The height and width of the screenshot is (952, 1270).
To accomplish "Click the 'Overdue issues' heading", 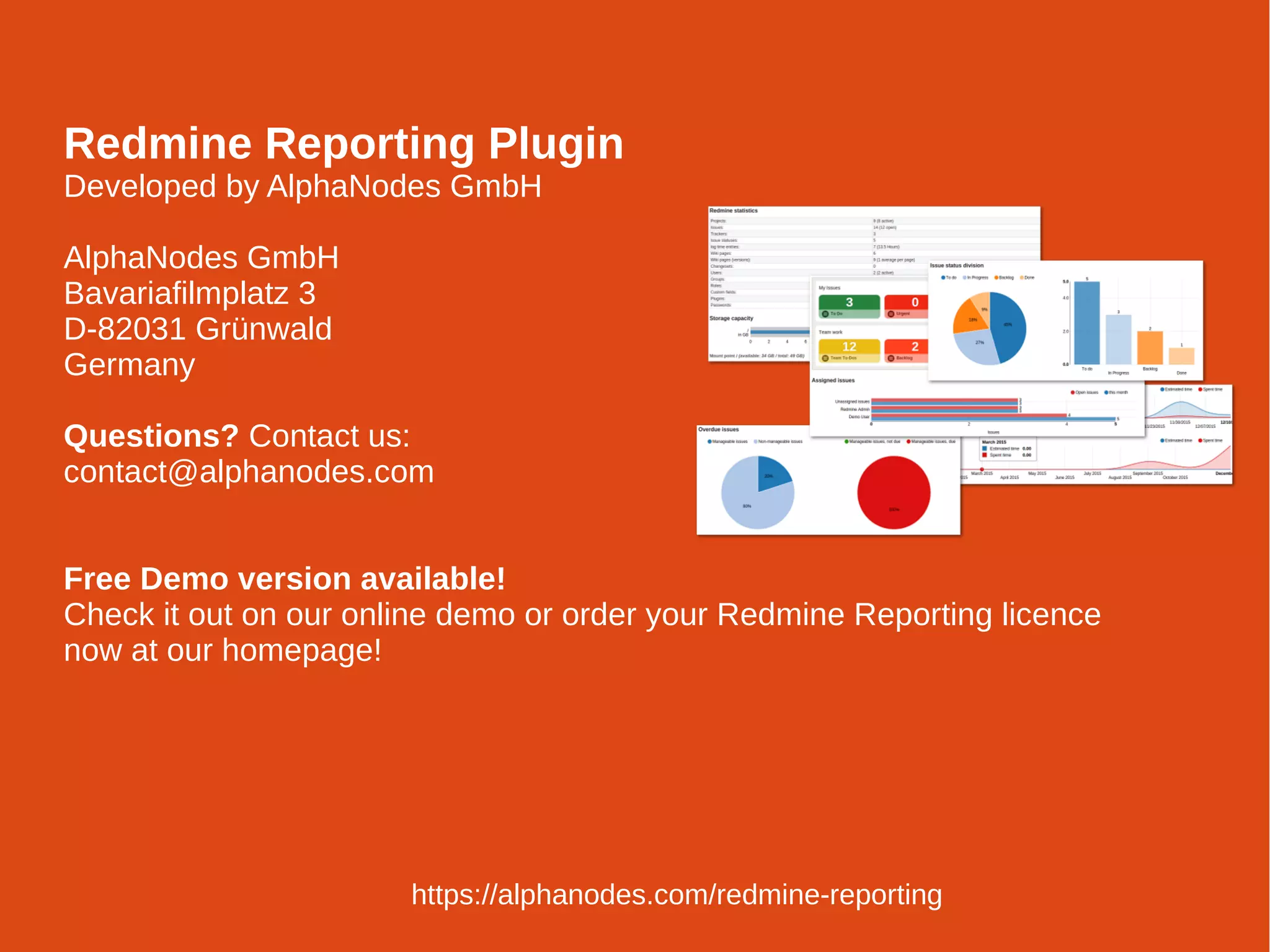I will click(x=719, y=429).
